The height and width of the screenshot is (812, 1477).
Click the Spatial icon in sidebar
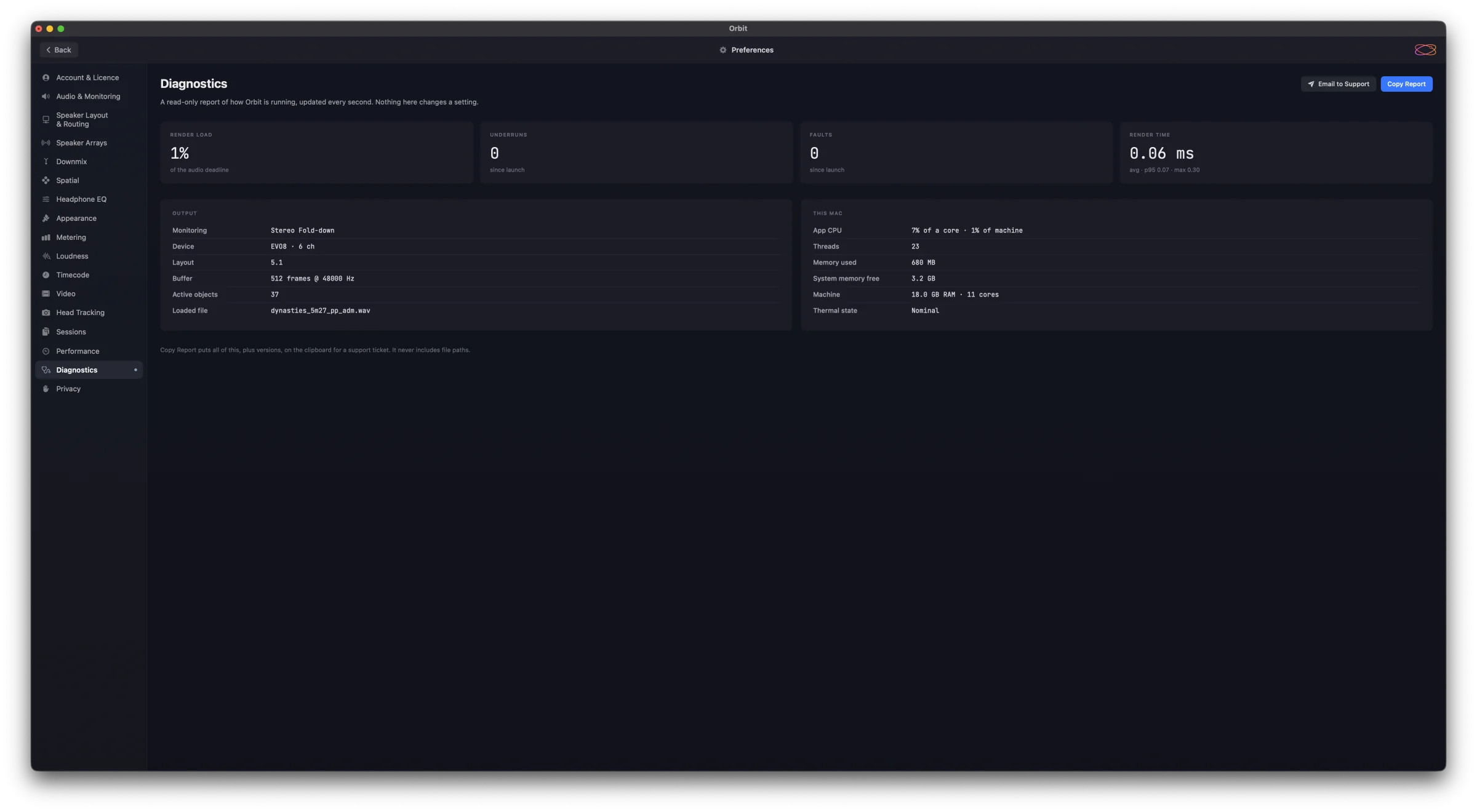point(46,180)
